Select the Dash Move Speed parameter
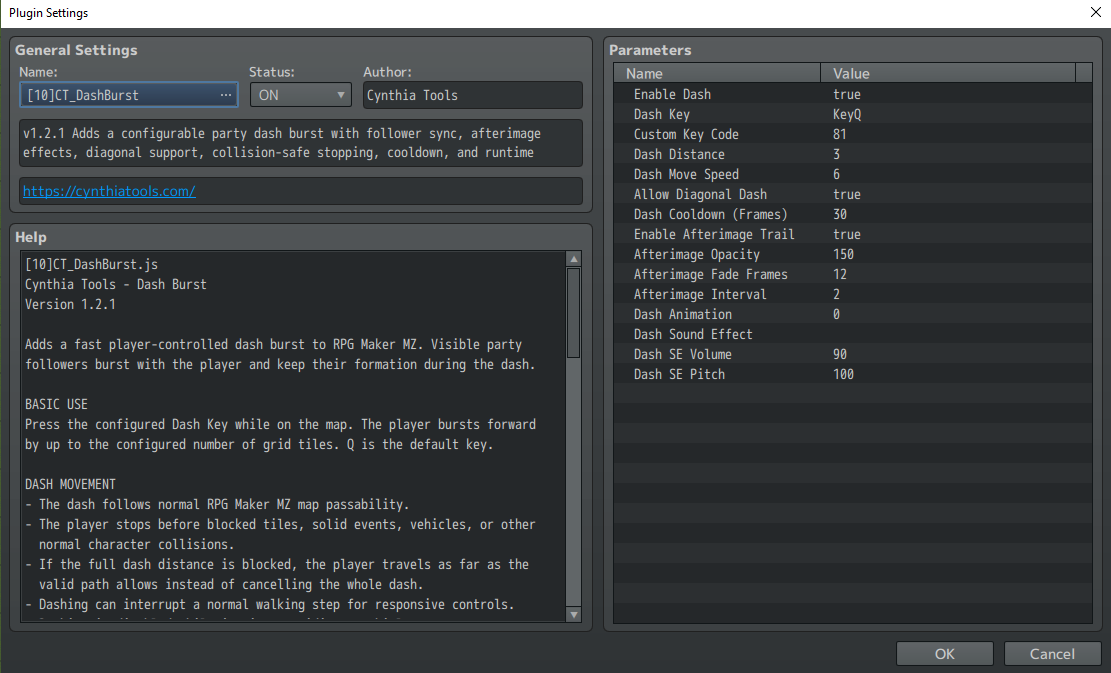The image size is (1111, 673). 853,174
